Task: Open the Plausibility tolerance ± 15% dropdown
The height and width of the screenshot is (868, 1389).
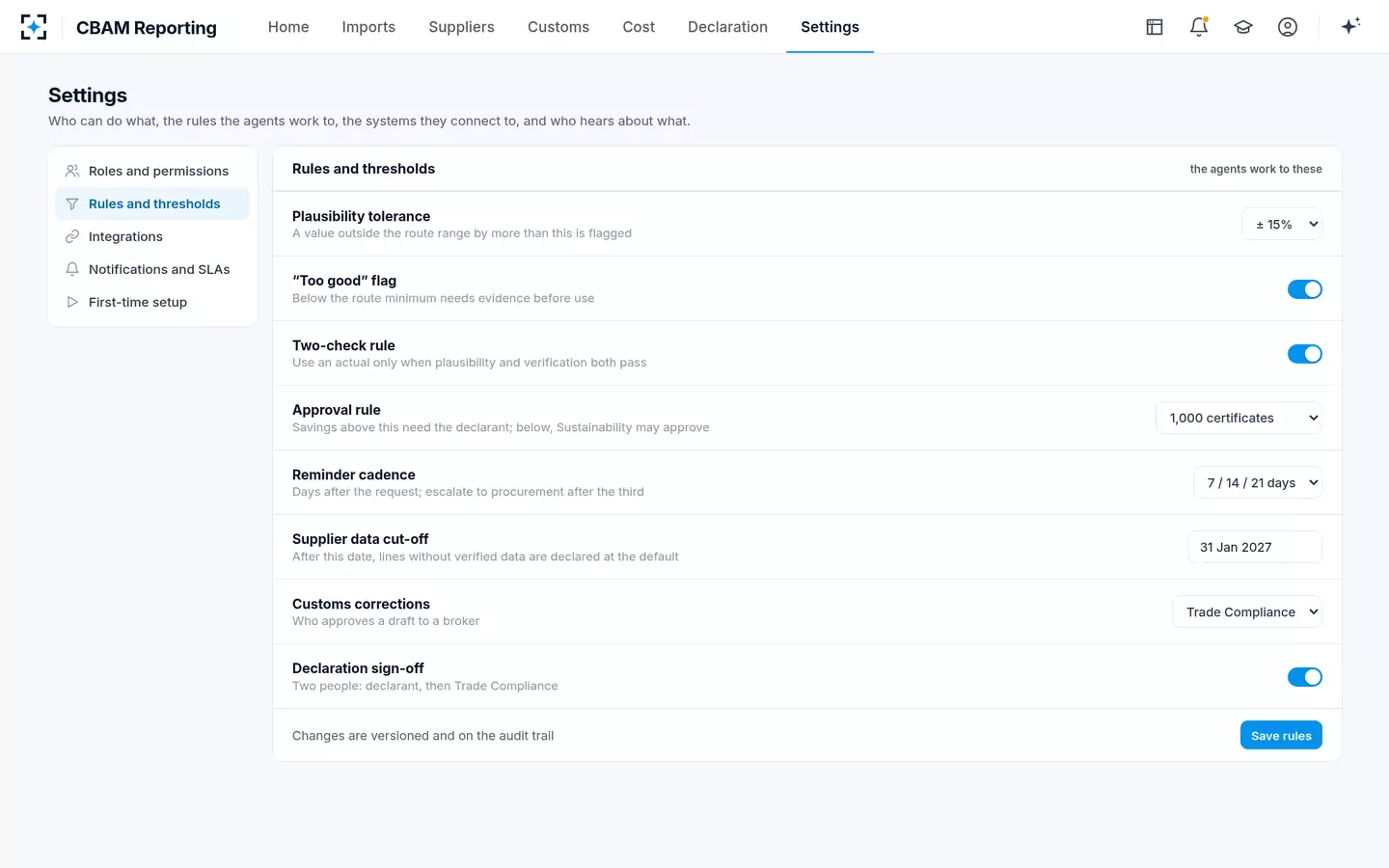Action: [1282, 225]
